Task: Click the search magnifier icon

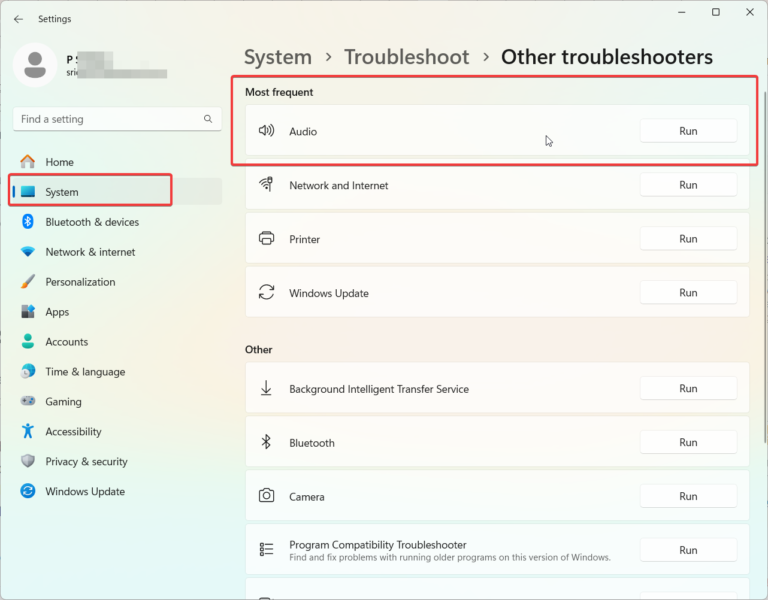Action: coord(208,119)
